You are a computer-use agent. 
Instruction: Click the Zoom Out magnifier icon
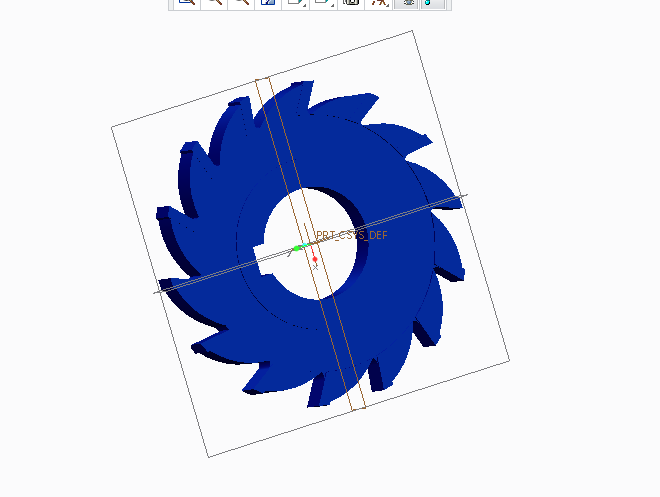coord(240,3)
